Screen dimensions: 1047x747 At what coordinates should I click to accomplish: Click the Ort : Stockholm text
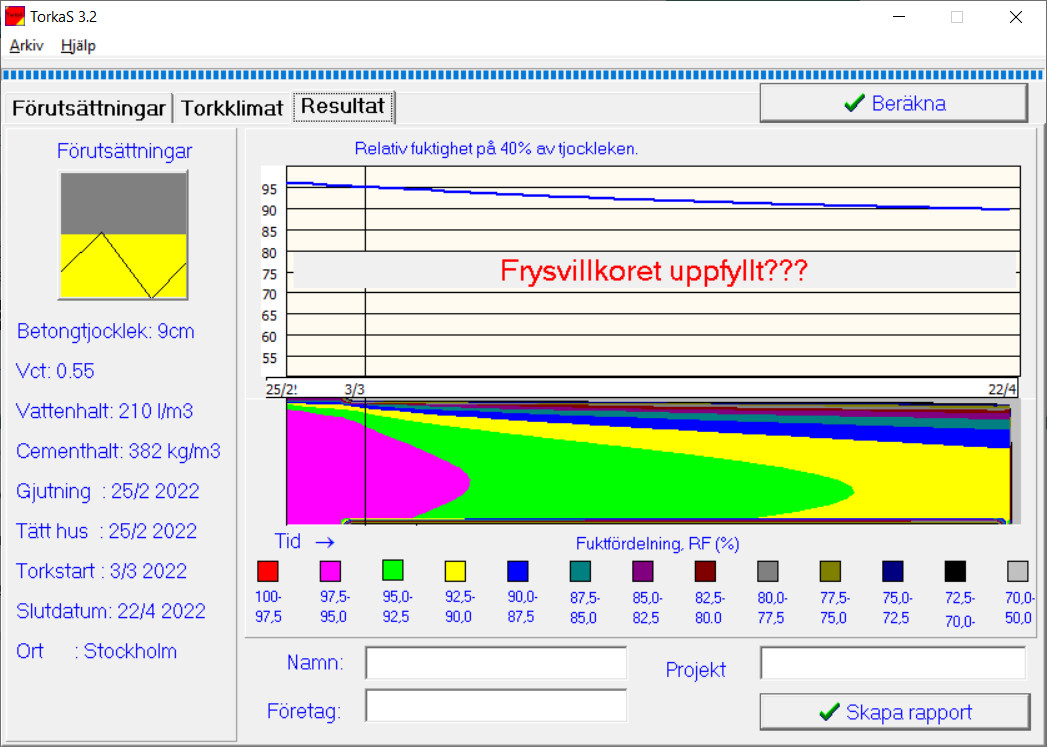pyautogui.click(x=97, y=652)
